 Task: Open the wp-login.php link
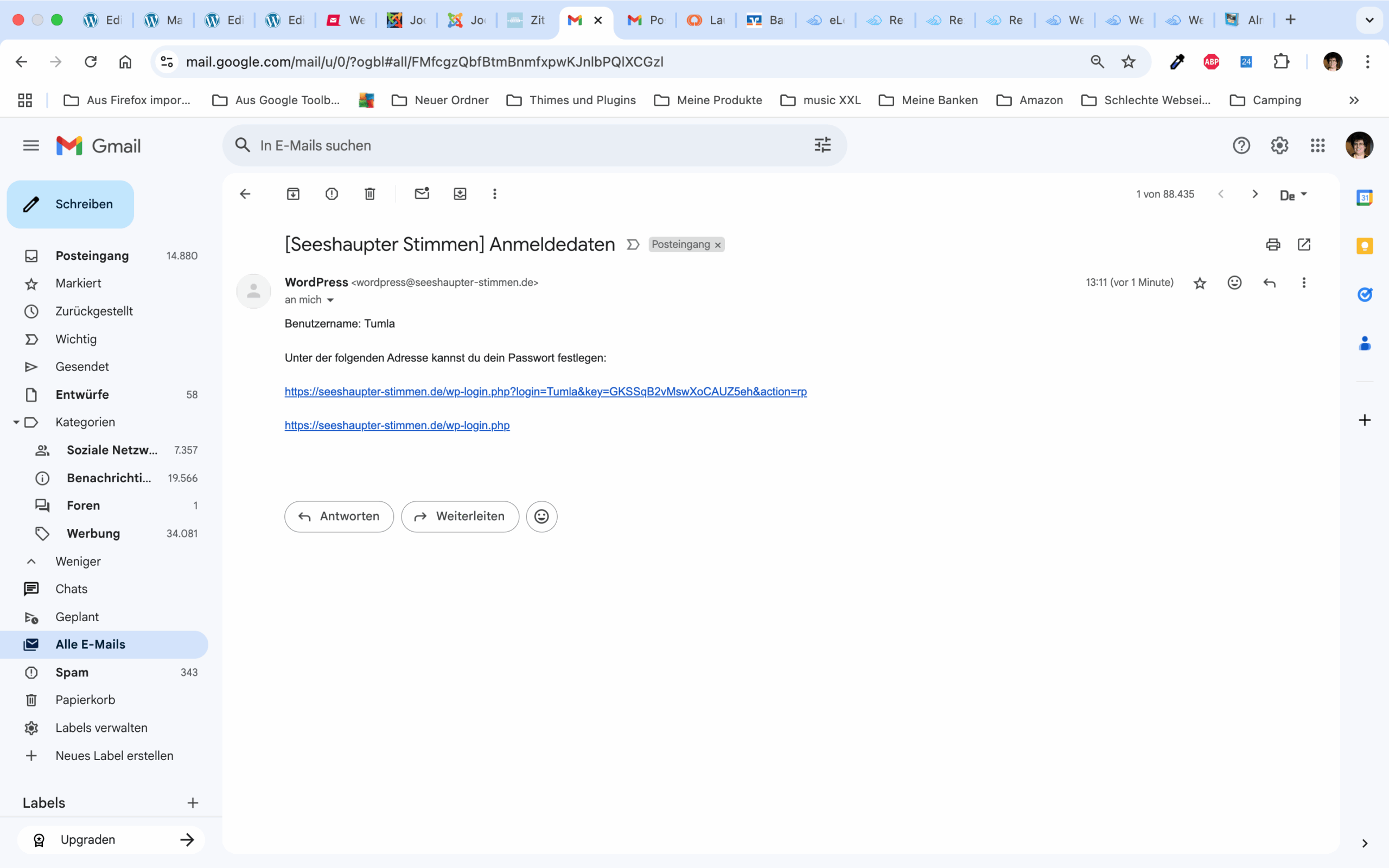point(397,425)
